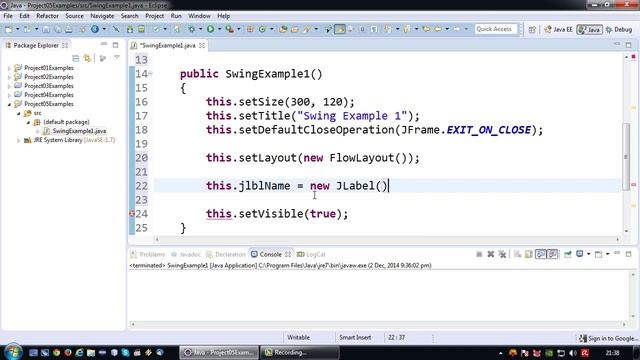The height and width of the screenshot is (360, 640).
Task: Click the Android SDK Manager icon
Action: click(130, 29)
